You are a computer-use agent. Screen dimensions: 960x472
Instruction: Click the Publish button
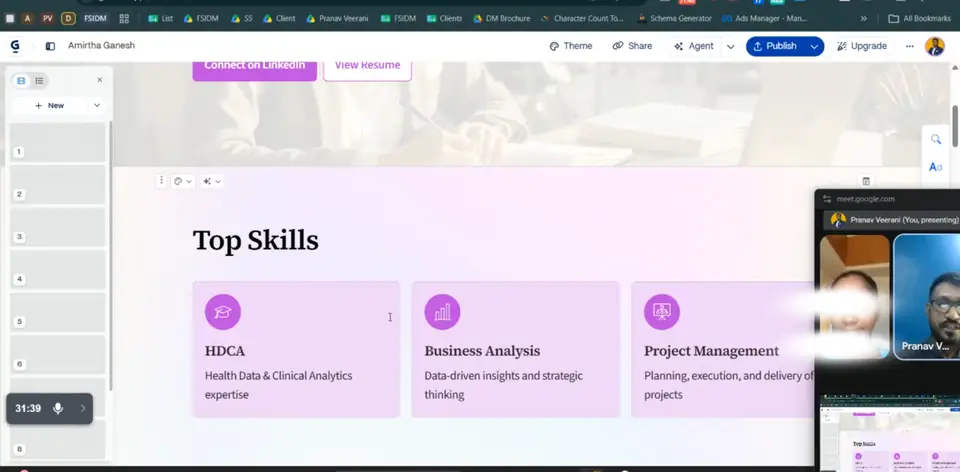775,46
